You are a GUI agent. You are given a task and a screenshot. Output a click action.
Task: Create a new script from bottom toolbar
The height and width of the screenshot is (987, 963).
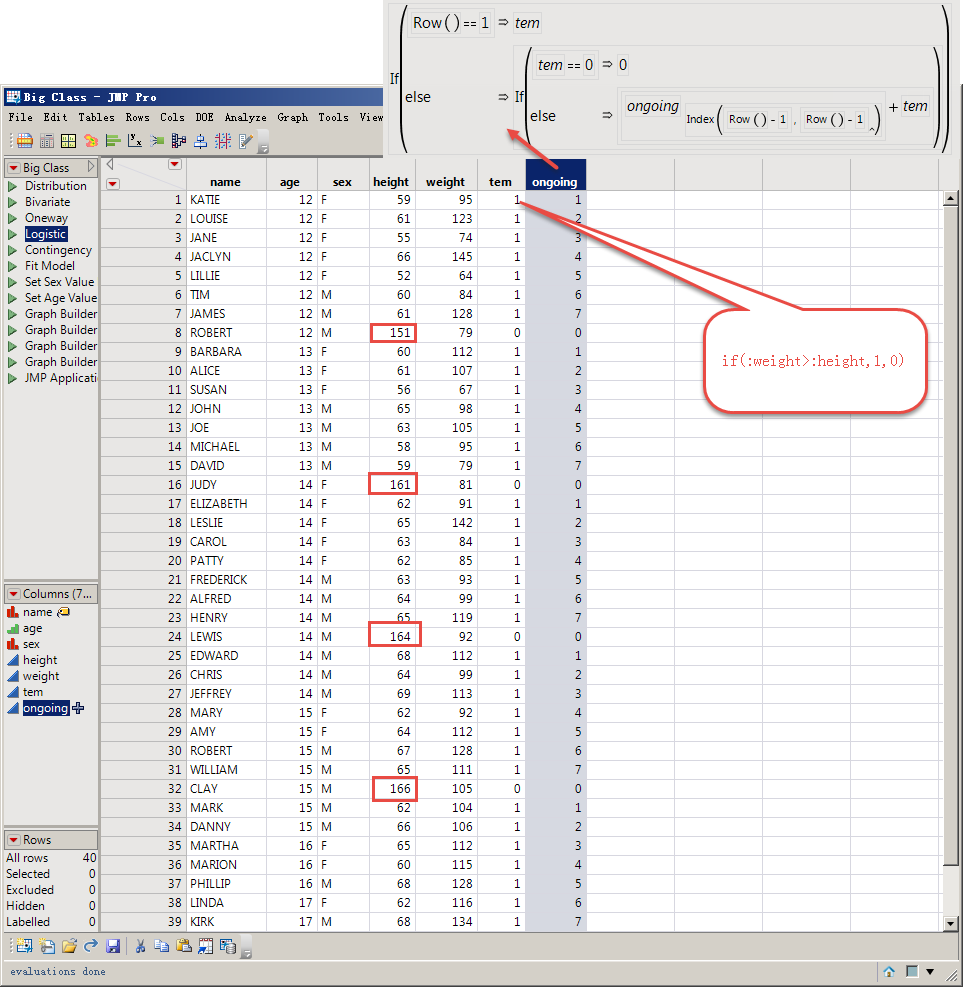coord(47,945)
